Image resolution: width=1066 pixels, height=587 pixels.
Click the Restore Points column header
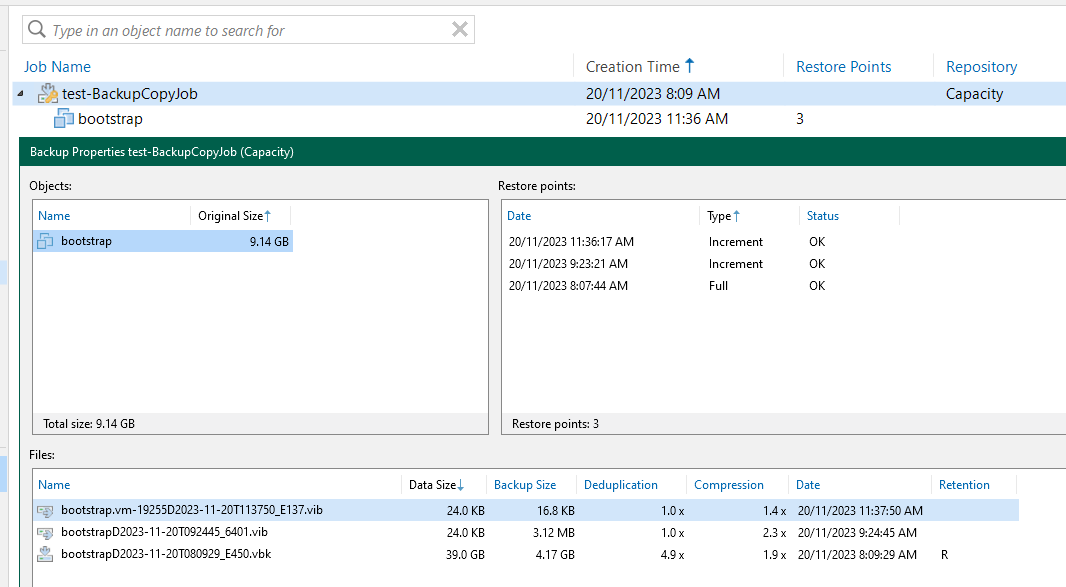click(843, 67)
